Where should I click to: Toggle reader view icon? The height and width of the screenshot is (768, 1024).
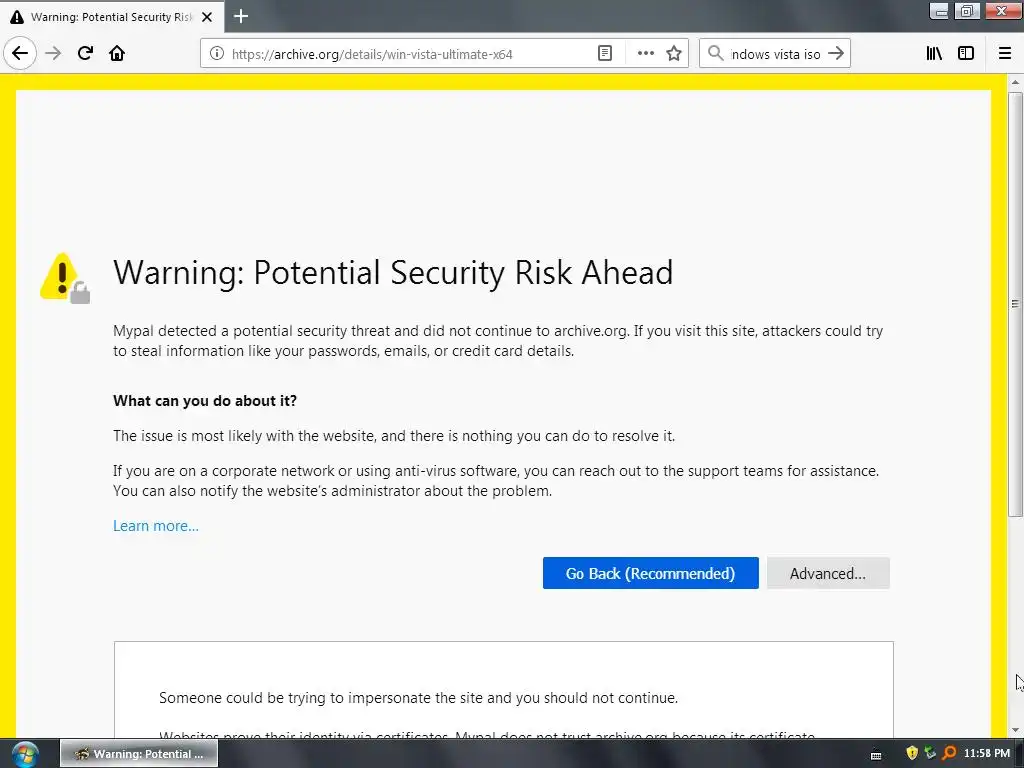pos(605,54)
